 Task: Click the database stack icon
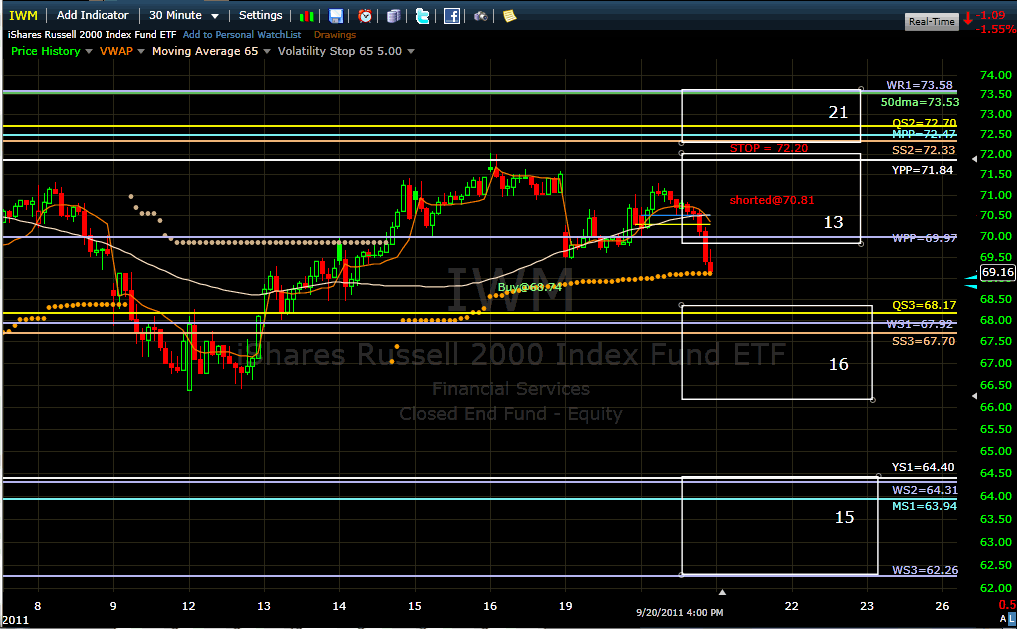point(394,16)
